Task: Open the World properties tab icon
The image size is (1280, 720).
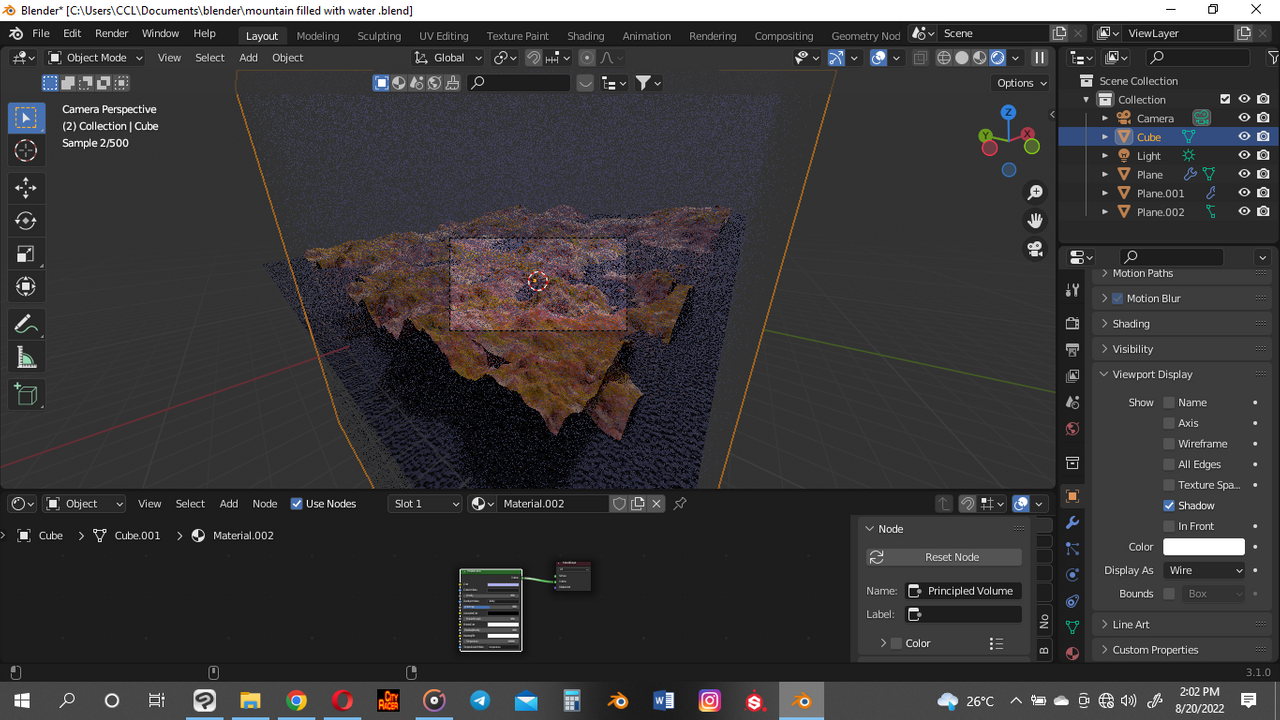Action: [x=1072, y=429]
